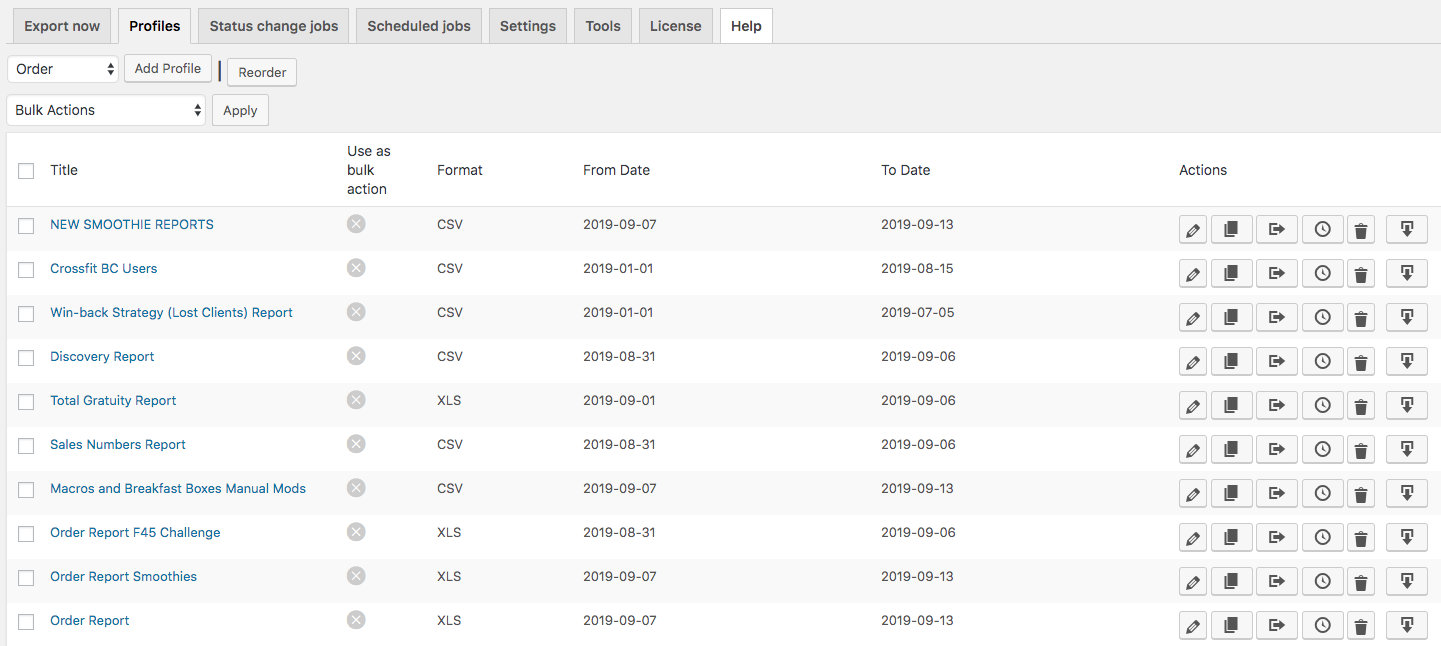The height and width of the screenshot is (646, 1441).
Task: Click the Apply button for bulk actions
Action: tap(240, 110)
